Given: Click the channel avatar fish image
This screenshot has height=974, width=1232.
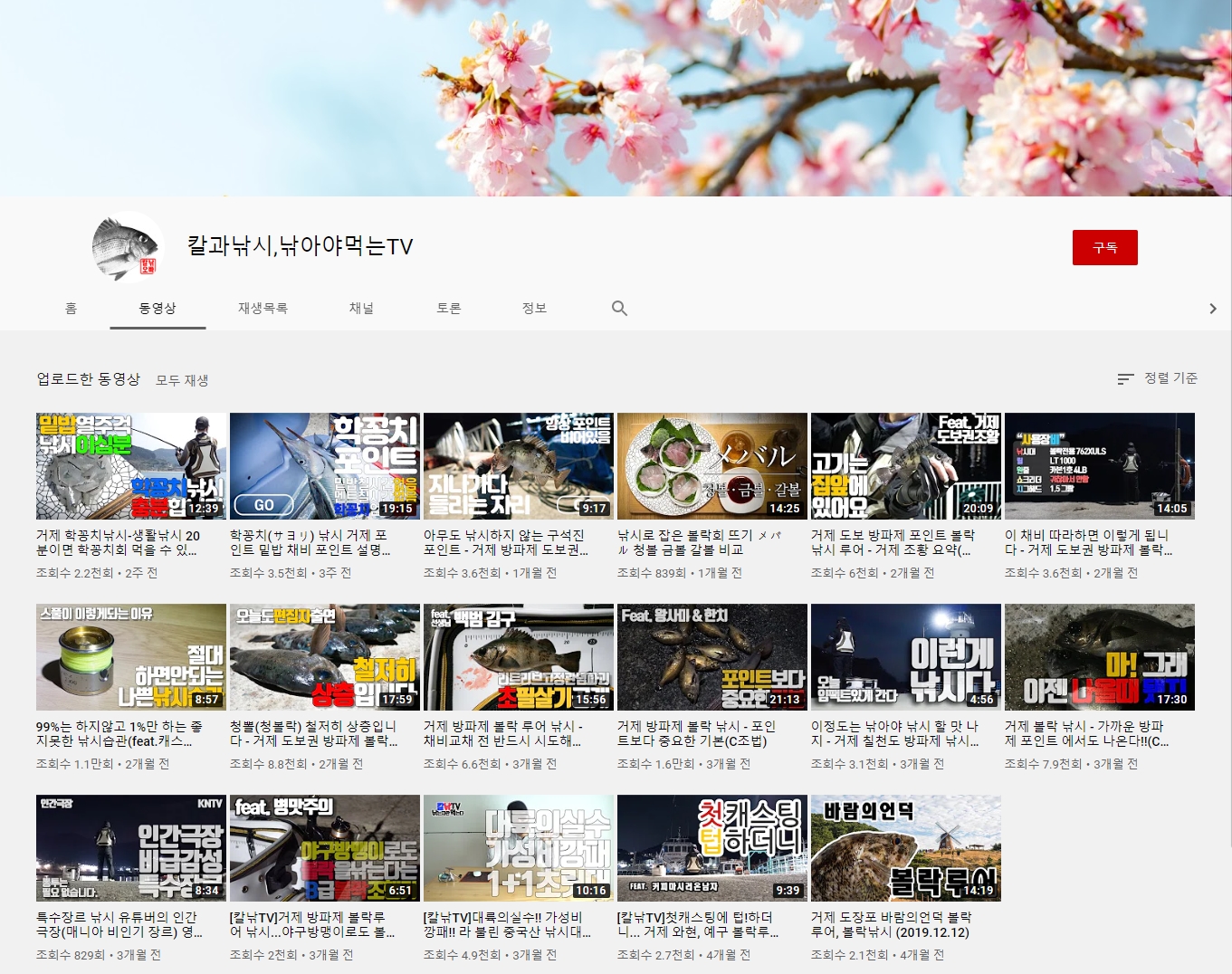Looking at the screenshot, I should [127, 247].
